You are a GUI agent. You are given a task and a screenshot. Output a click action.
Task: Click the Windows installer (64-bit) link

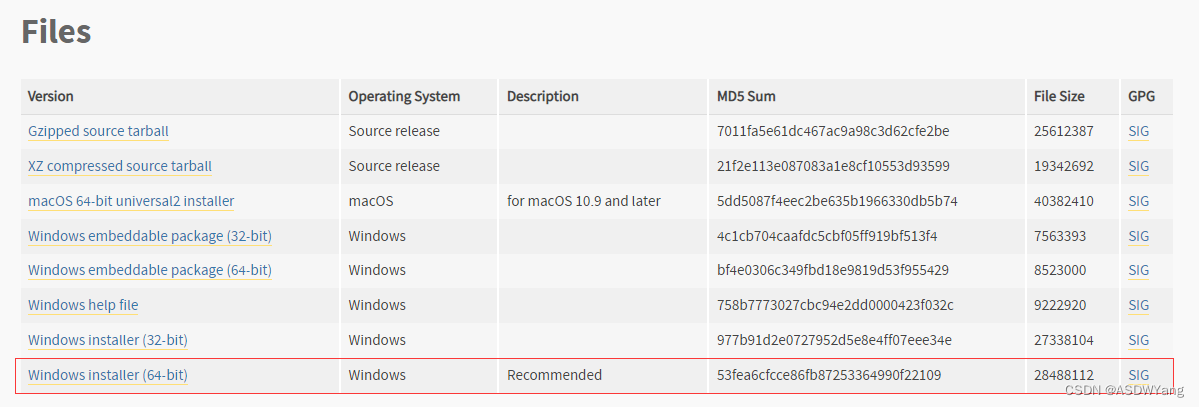(108, 375)
